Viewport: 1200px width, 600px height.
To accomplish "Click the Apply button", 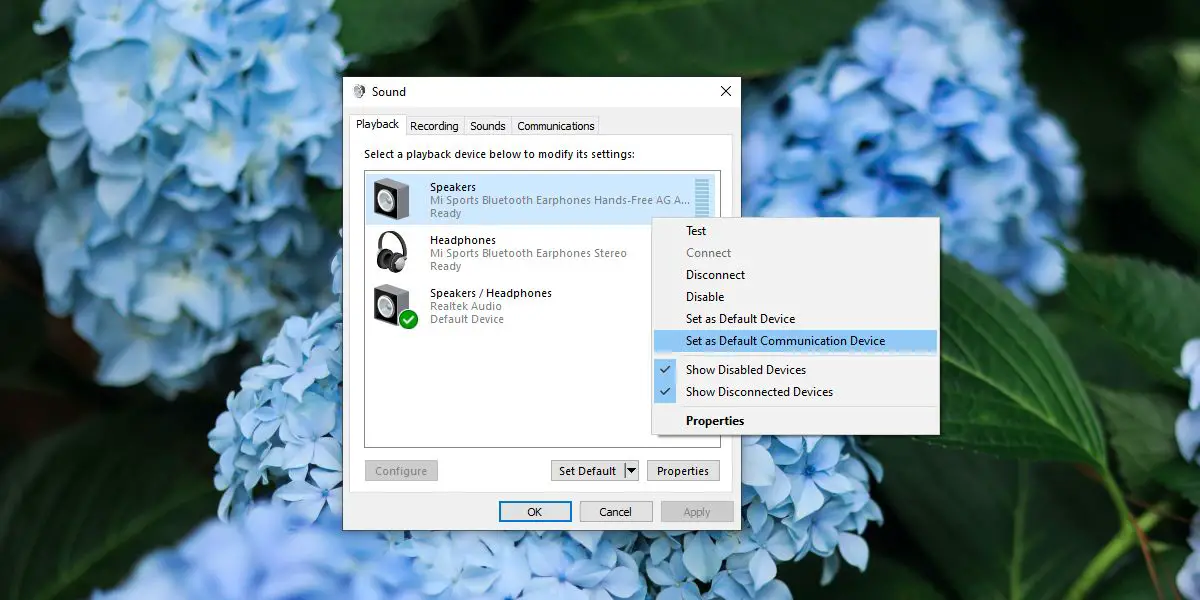I will click(x=697, y=512).
